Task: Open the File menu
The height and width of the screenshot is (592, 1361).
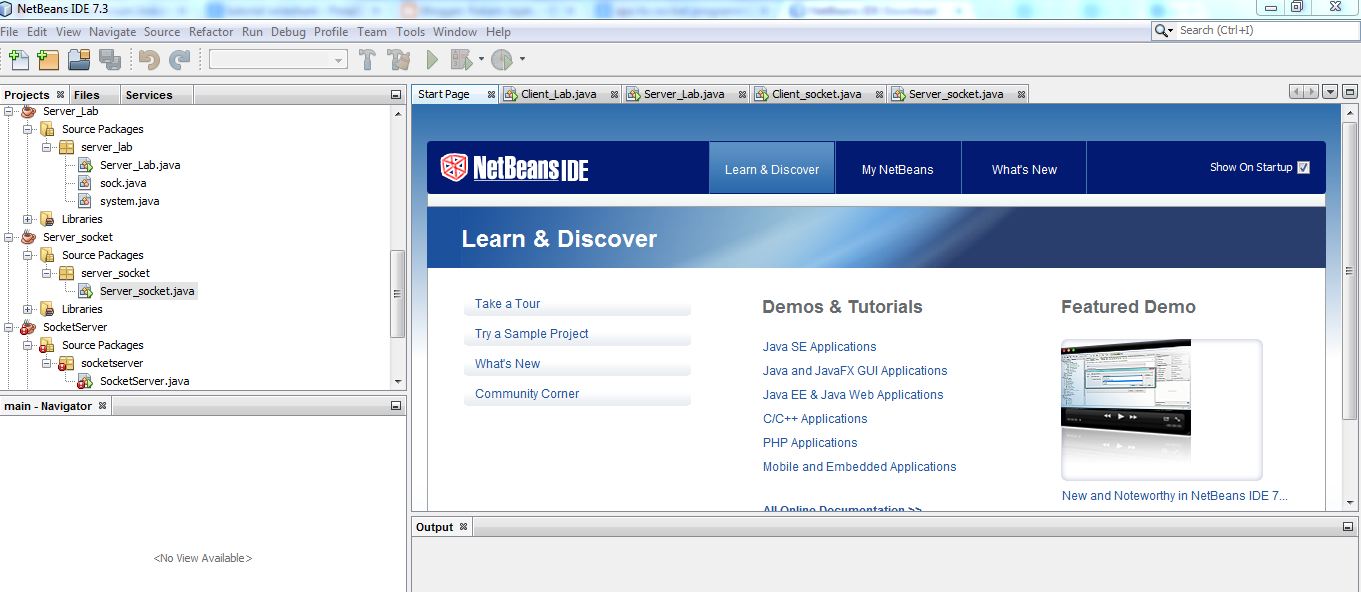Action: tap(9, 32)
